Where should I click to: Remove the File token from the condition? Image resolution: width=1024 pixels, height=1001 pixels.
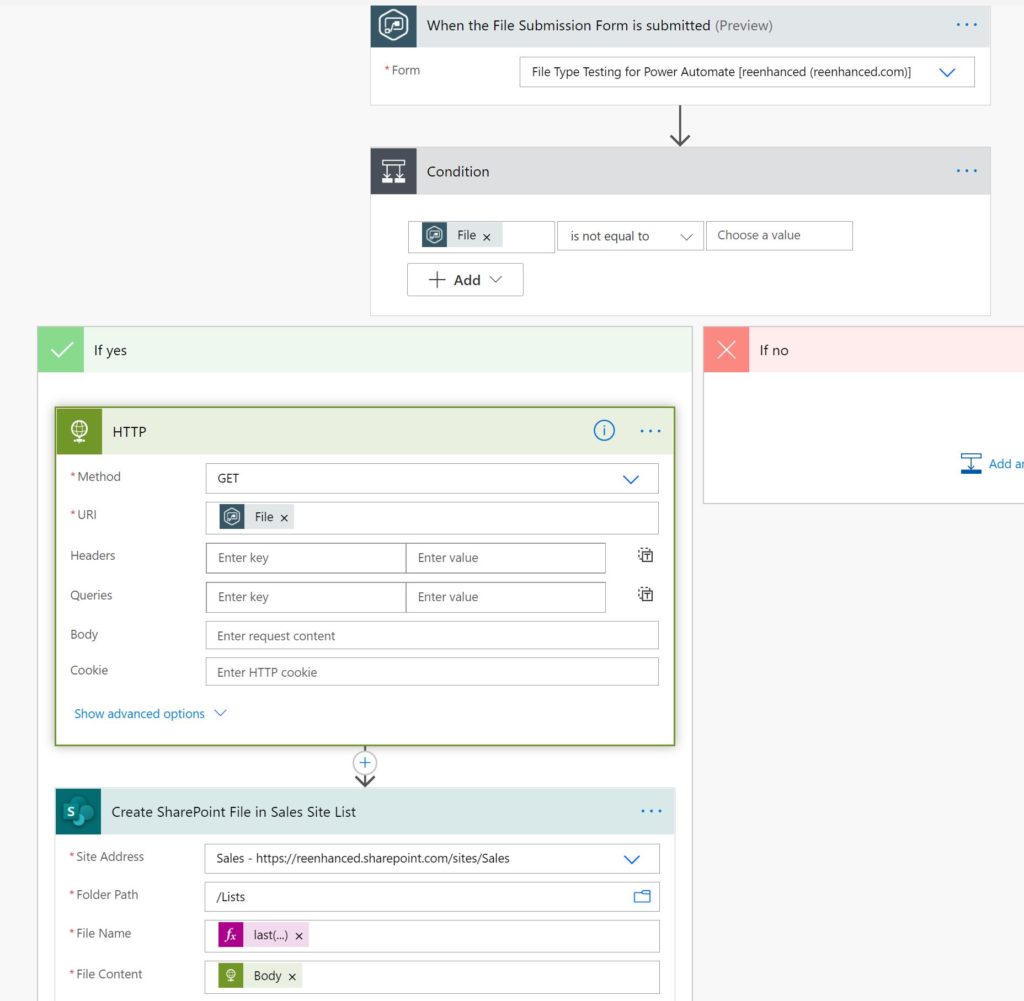click(x=487, y=237)
